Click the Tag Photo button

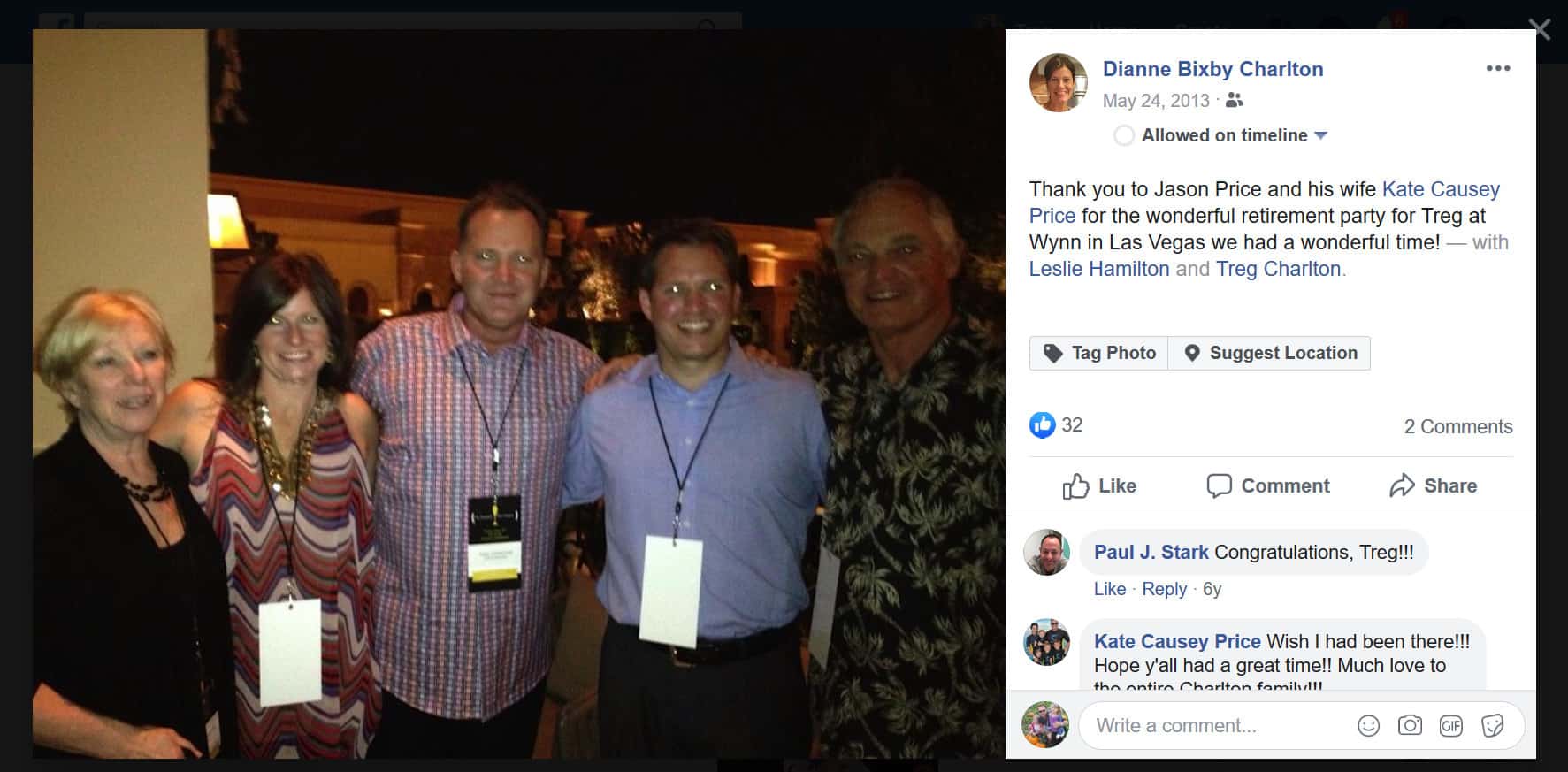1098,353
